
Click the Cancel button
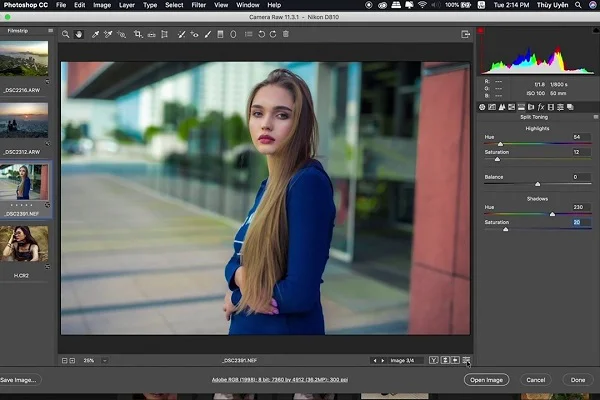[x=536, y=380]
